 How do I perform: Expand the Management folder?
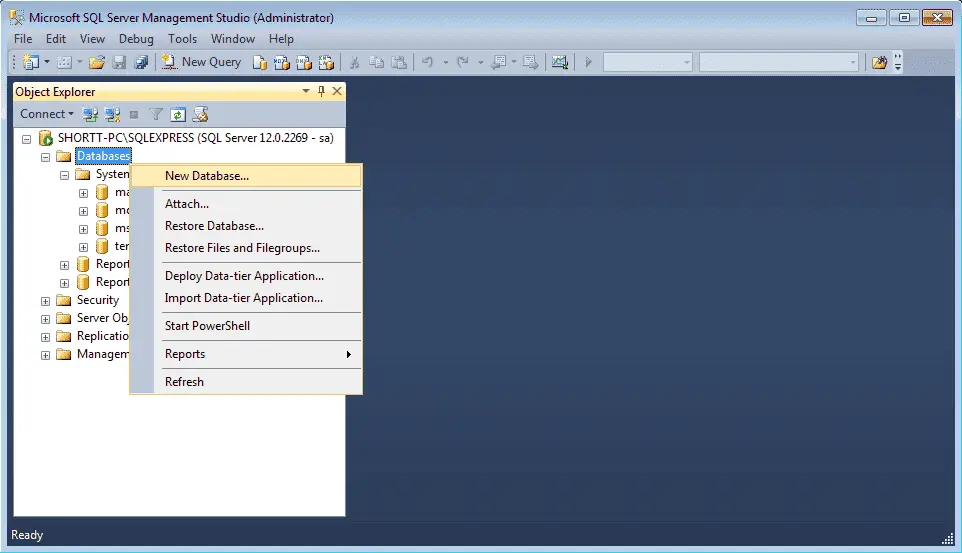pos(45,355)
